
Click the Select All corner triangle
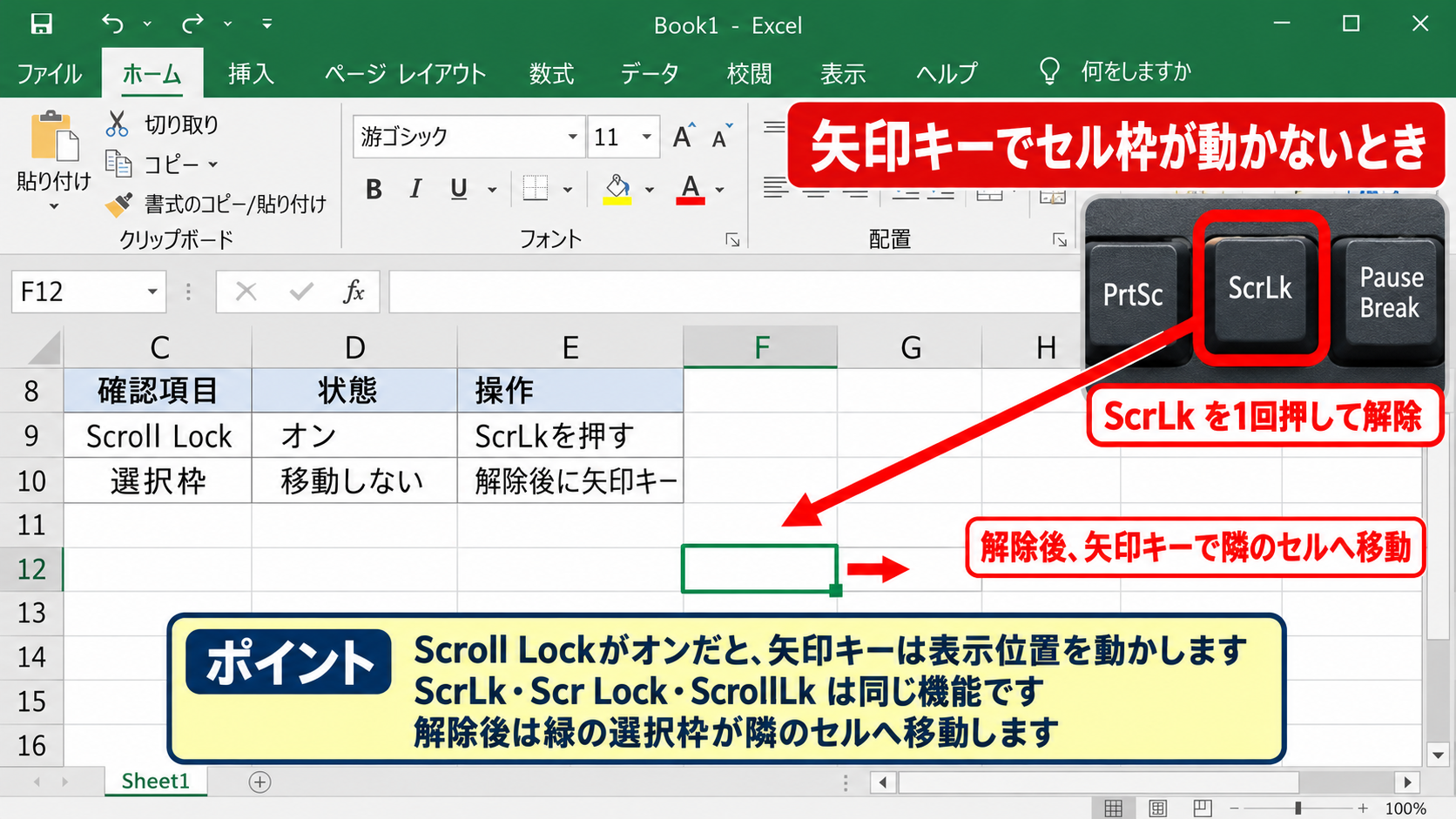(44, 347)
